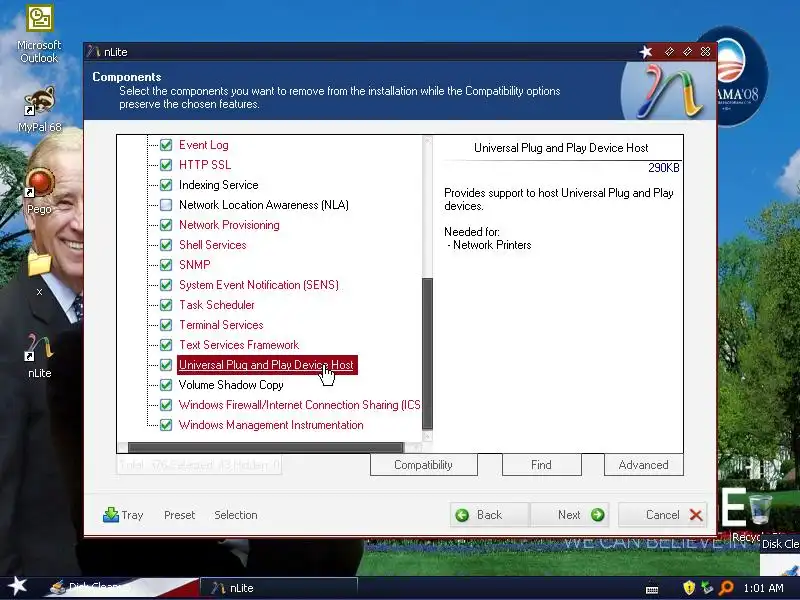The image size is (800, 600).
Task: Open the Selection menu
Action: tap(236, 515)
